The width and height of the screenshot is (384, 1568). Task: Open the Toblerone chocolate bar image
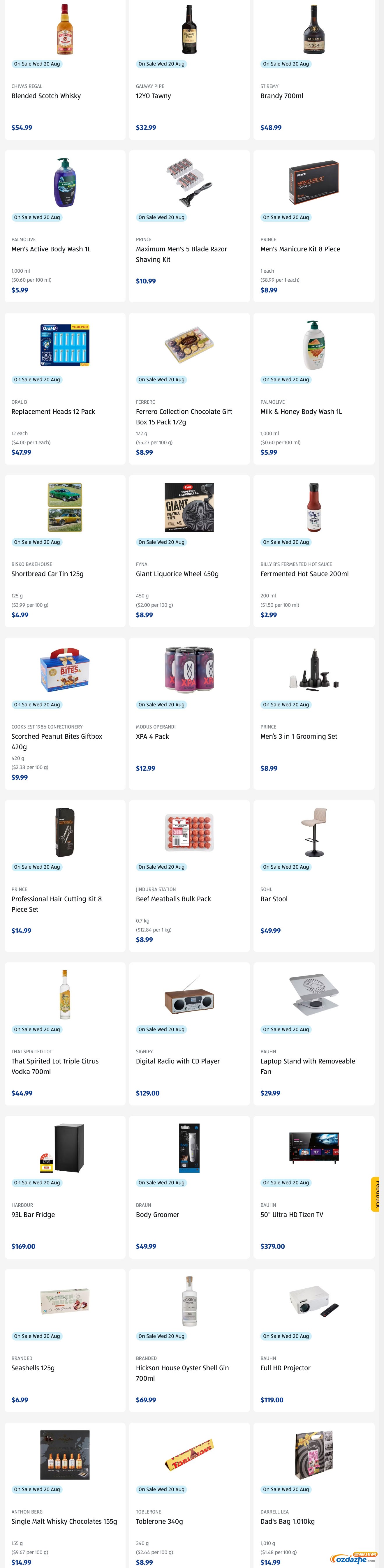[189, 1455]
